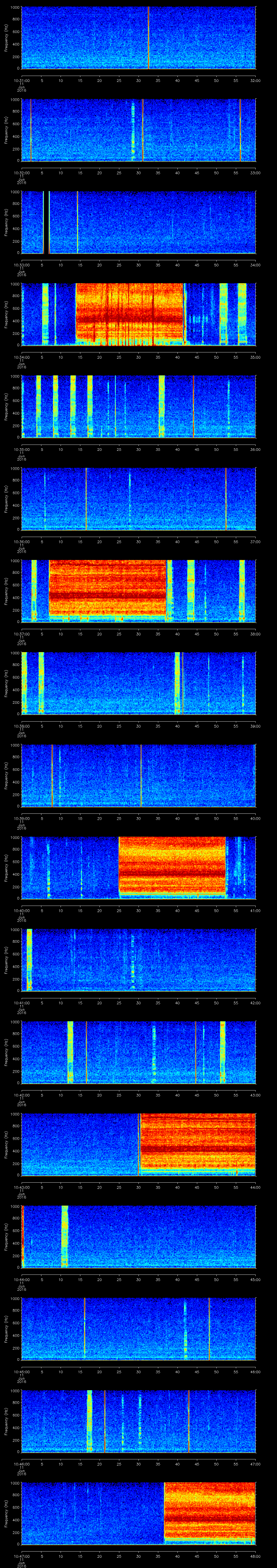Select the large red noise block in the 10:34:00 spectrogram
Image resolution: width=277 pixels, height=1568 pixels.
(x=129, y=314)
